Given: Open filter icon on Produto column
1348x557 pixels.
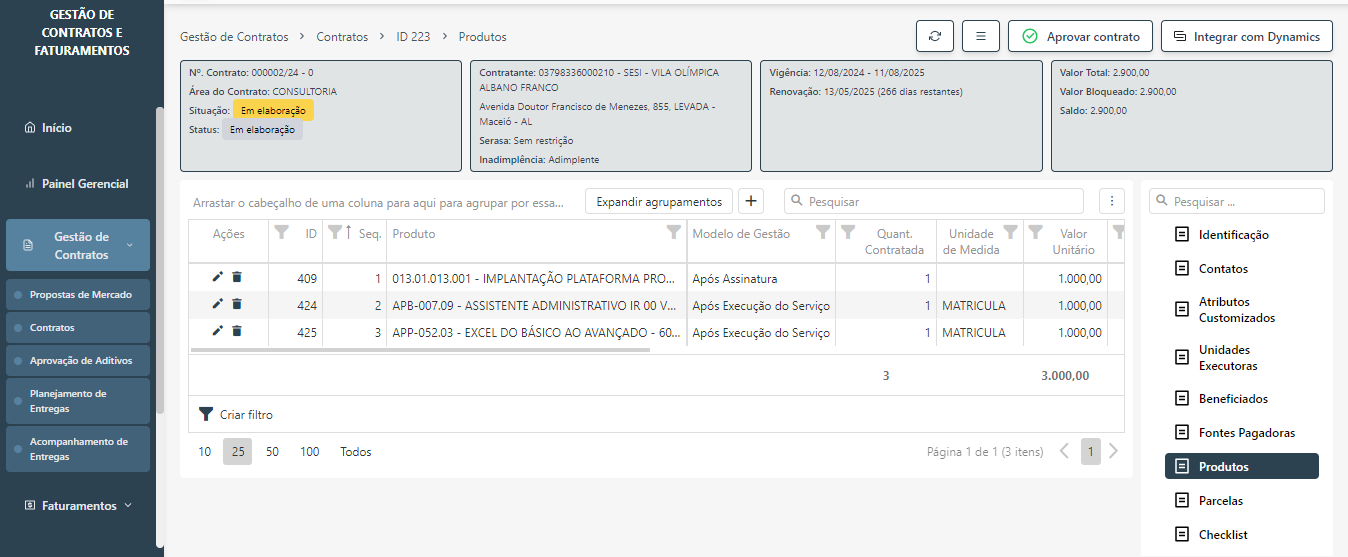Looking at the screenshot, I should (674, 232).
